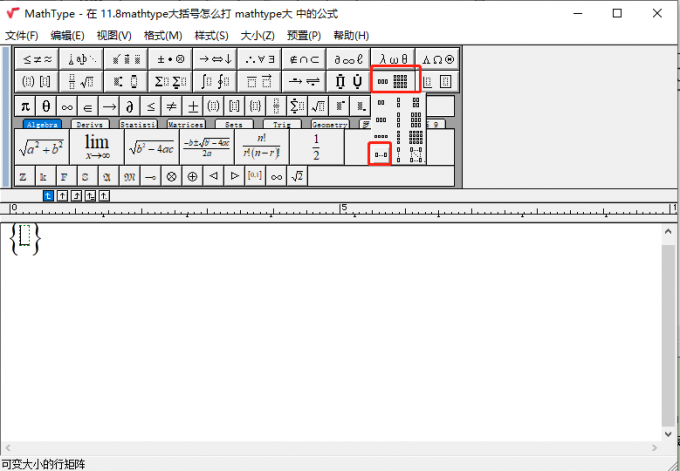Insert the square root of 2 symbol
The height and width of the screenshot is (471, 680).
pos(297,176)
